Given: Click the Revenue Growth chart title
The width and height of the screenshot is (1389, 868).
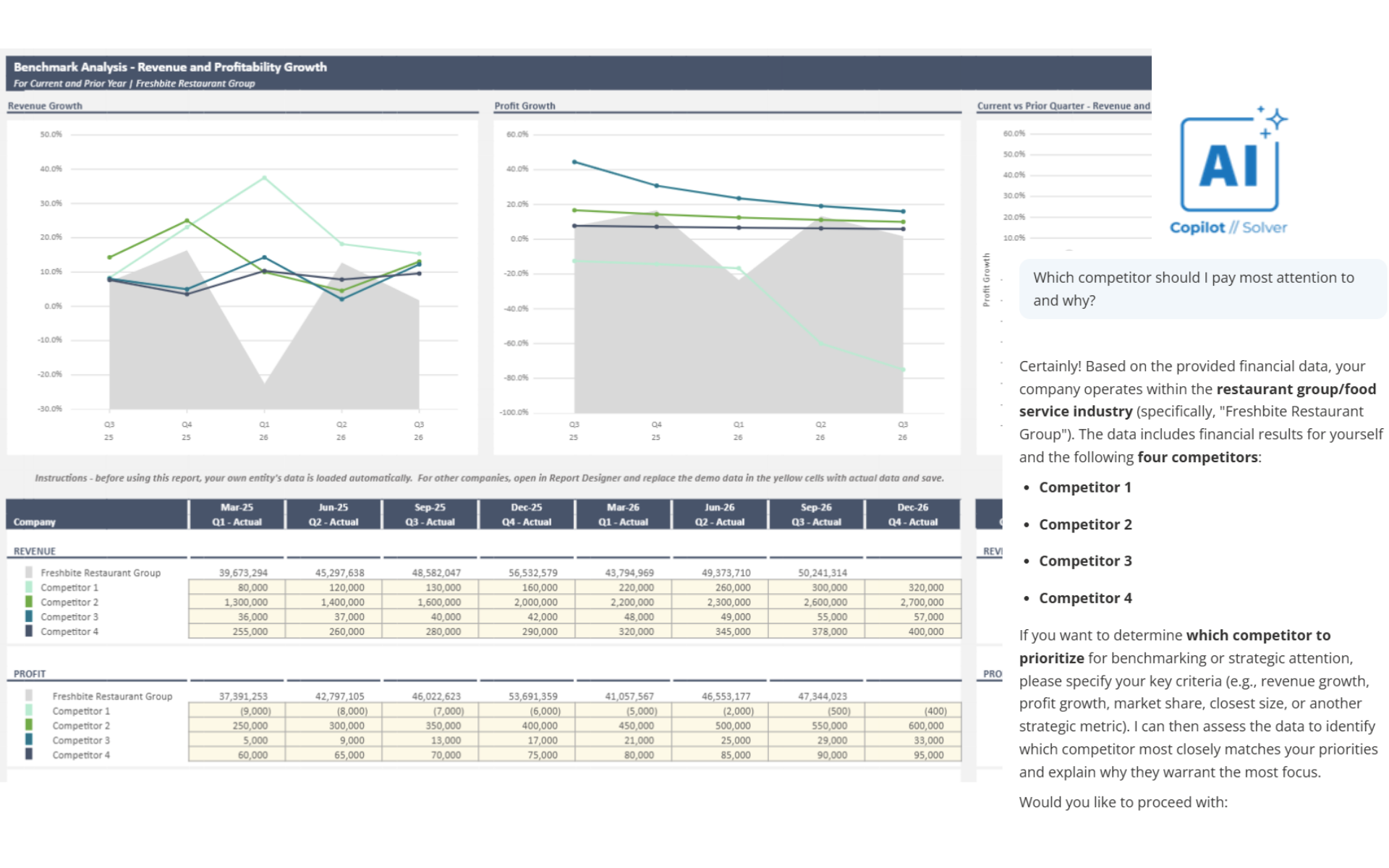Looking at the screenshot, I should click(45, 106).
